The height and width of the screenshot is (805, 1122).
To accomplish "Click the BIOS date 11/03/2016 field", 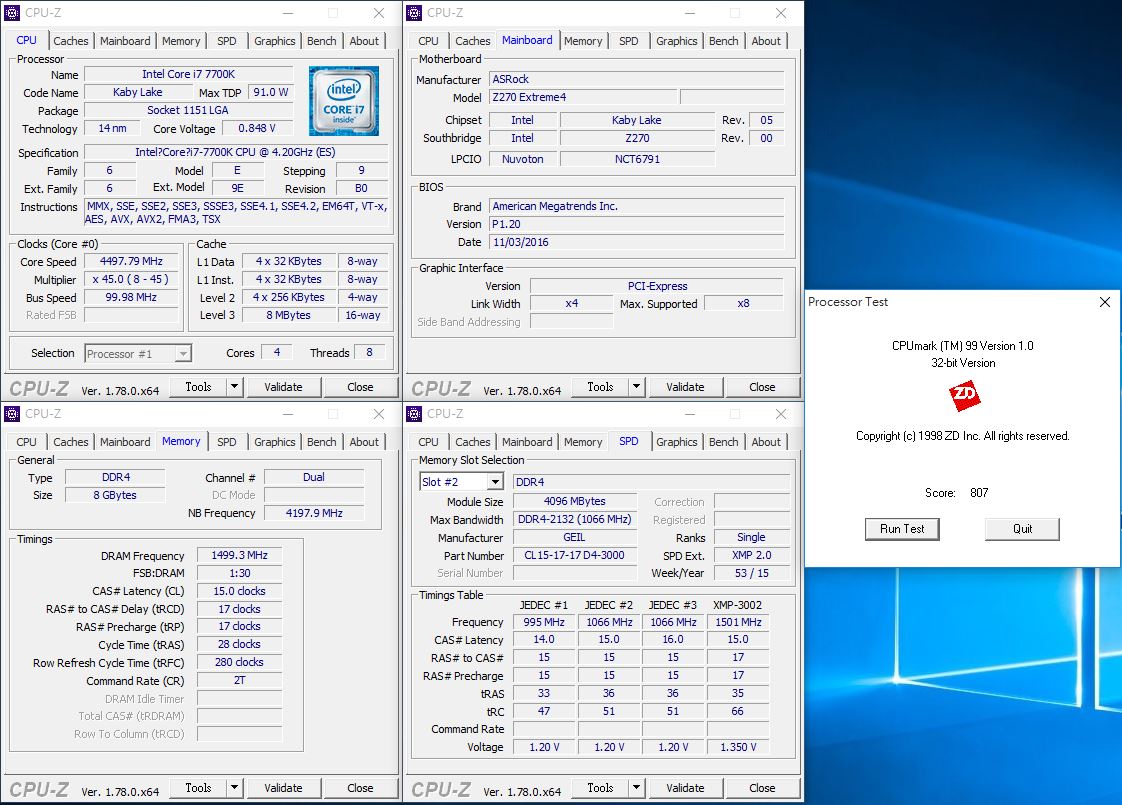I will (636, 242).
